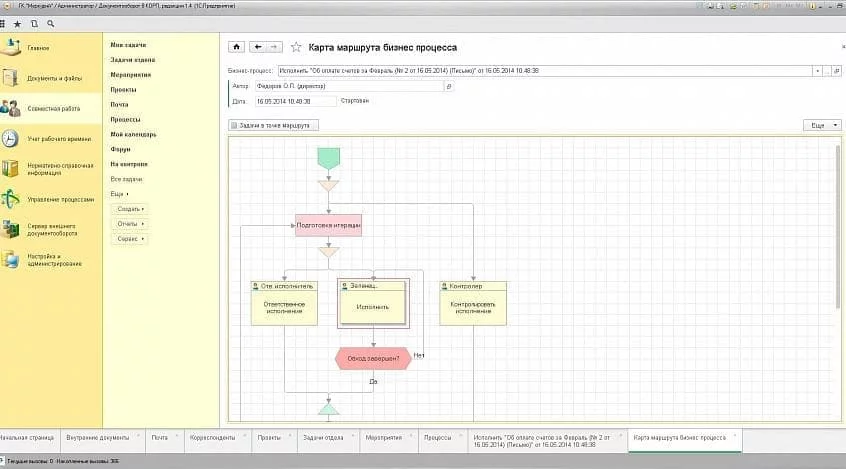846x469 pixels.
Task: Click the diagram vertical scrollbar
Action: point(837,227)
